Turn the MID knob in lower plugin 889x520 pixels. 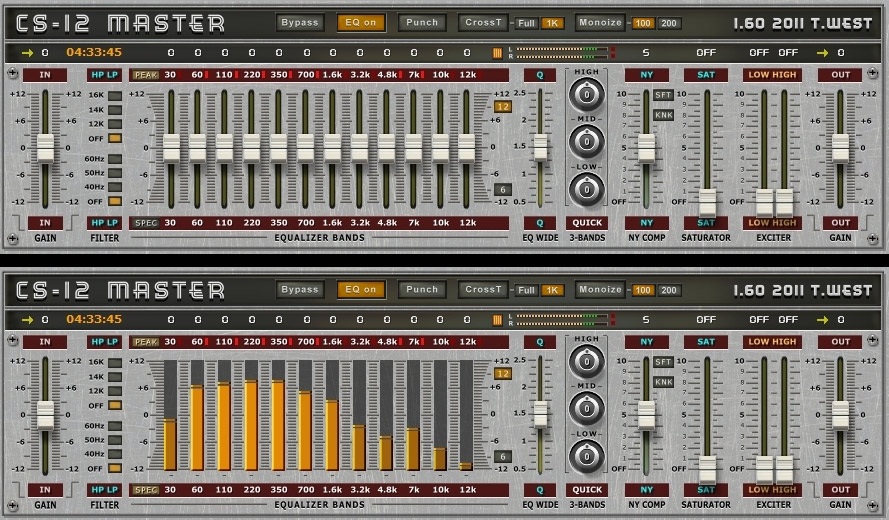pyautogui.click(x=586, y=409)
